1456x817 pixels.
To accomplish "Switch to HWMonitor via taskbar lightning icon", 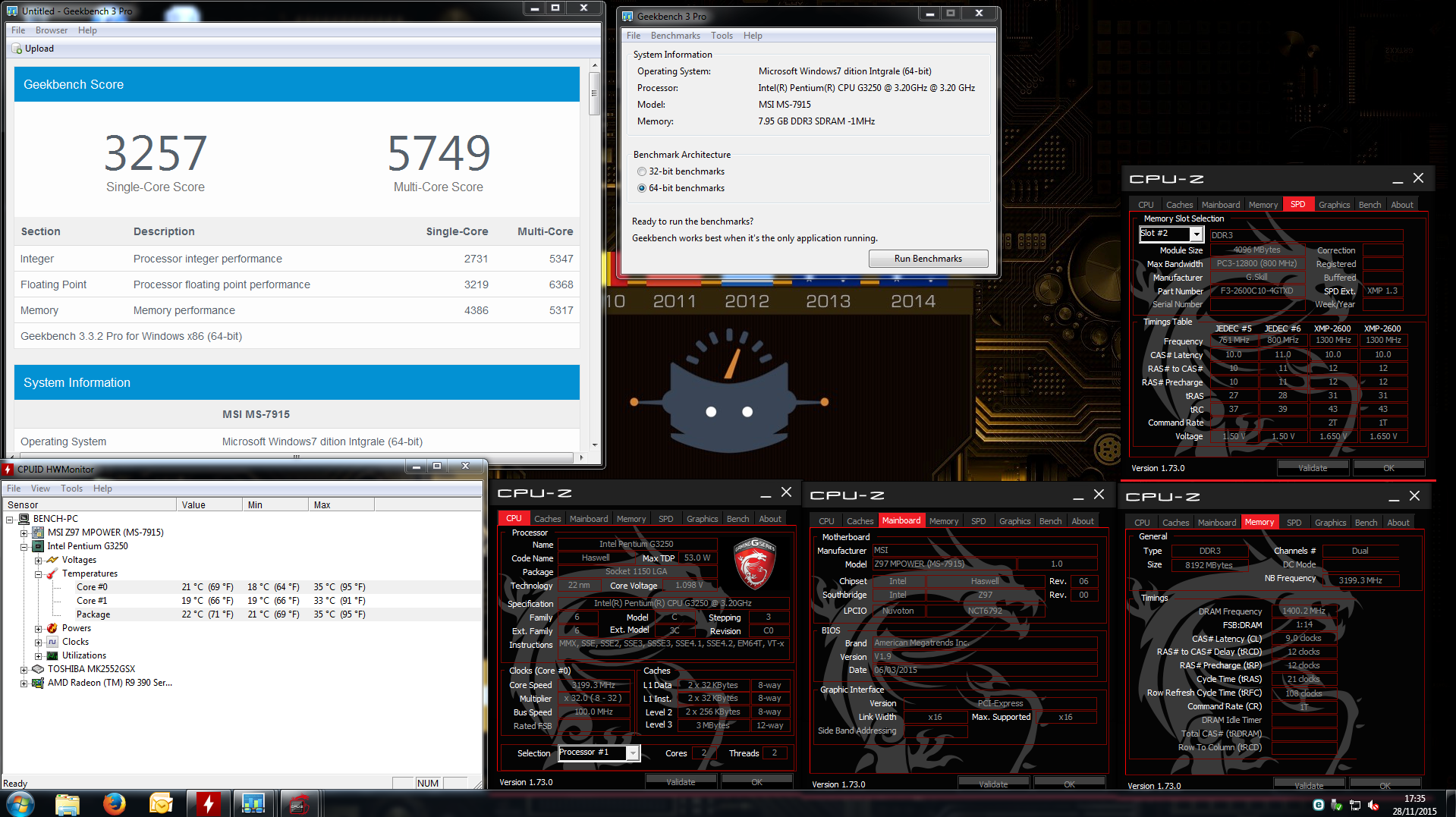I will point(208,803).
